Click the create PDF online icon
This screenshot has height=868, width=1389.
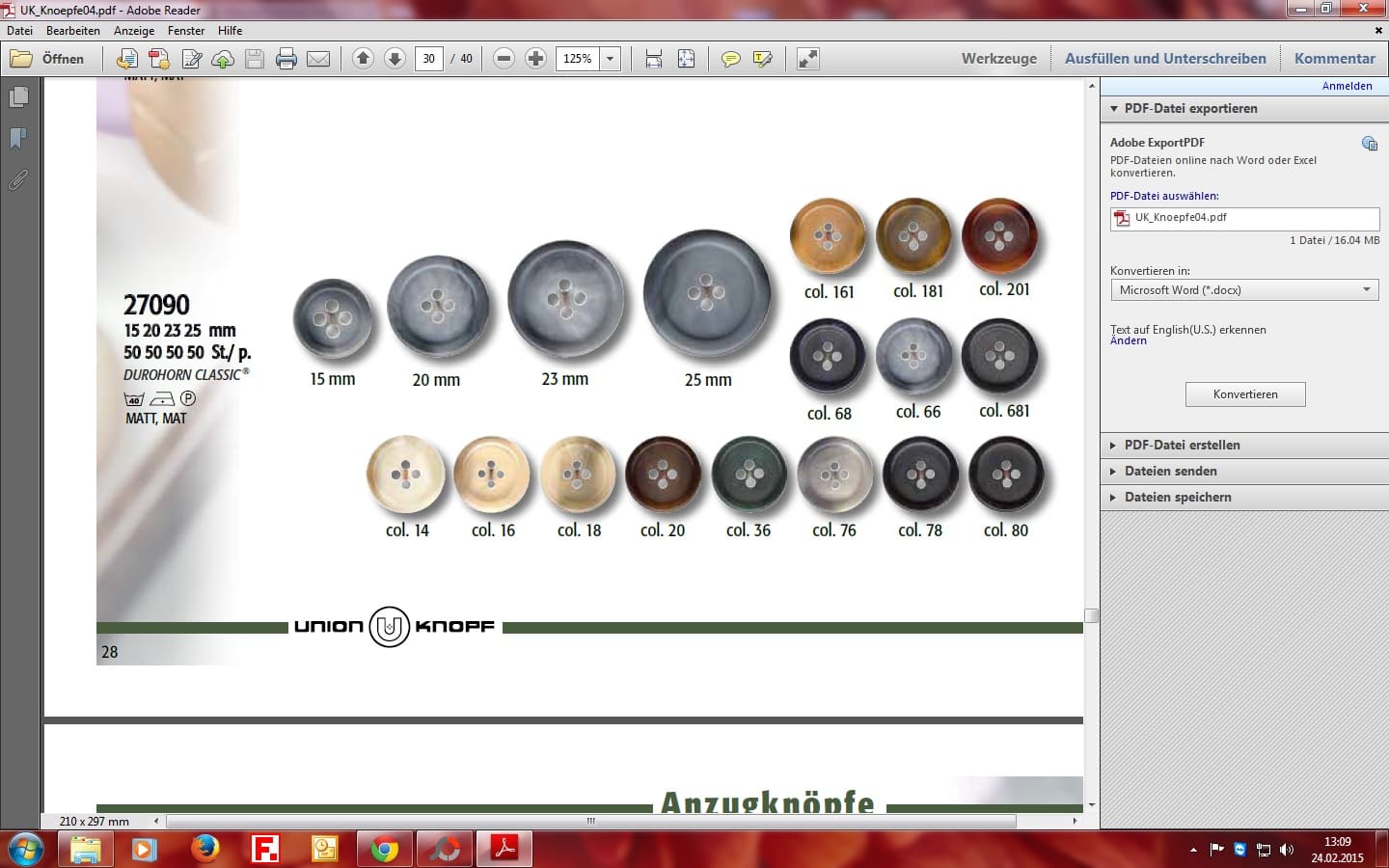[126, 59]
